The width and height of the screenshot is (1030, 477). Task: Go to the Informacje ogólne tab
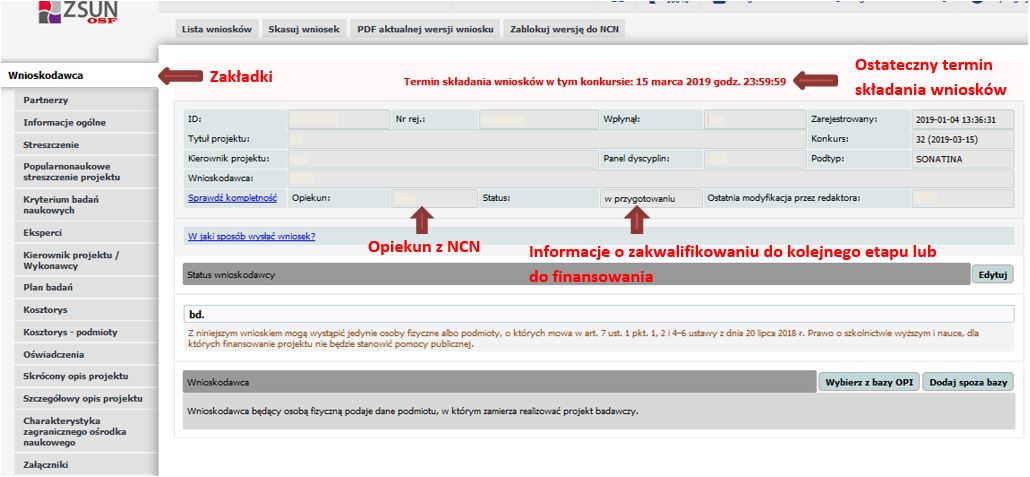(x=86, y=122)
